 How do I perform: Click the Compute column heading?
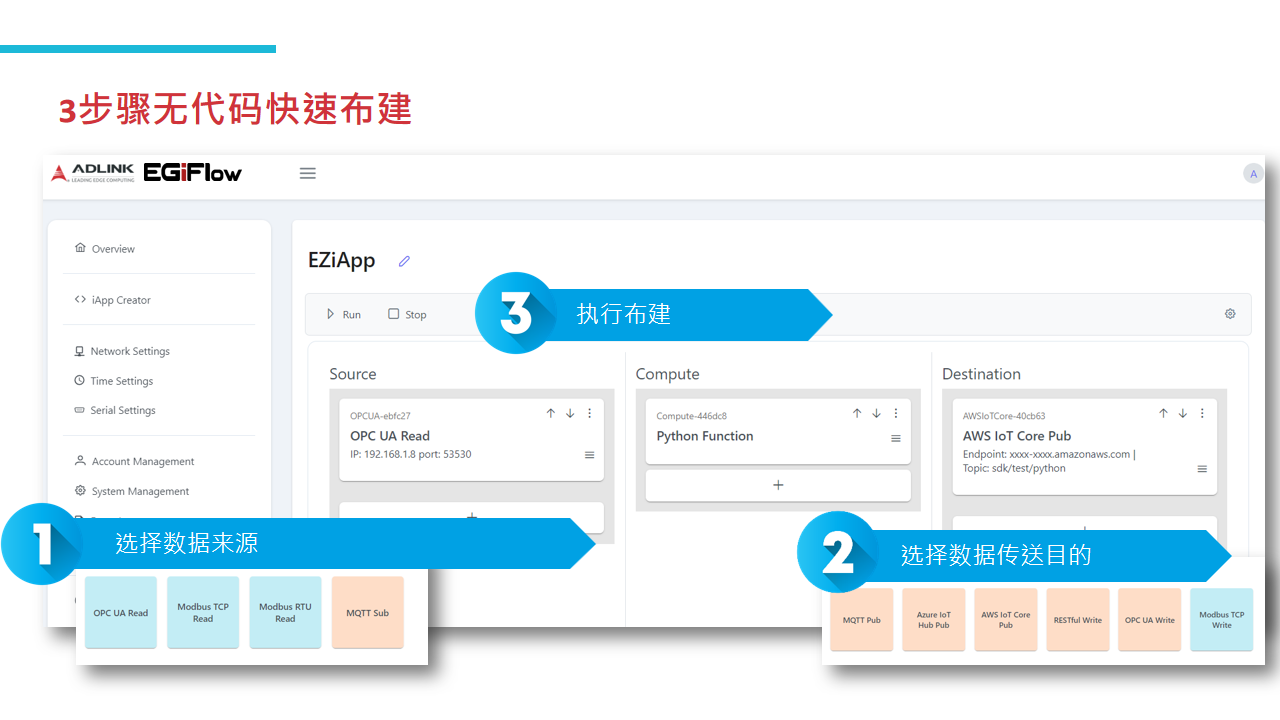(668, 374)
